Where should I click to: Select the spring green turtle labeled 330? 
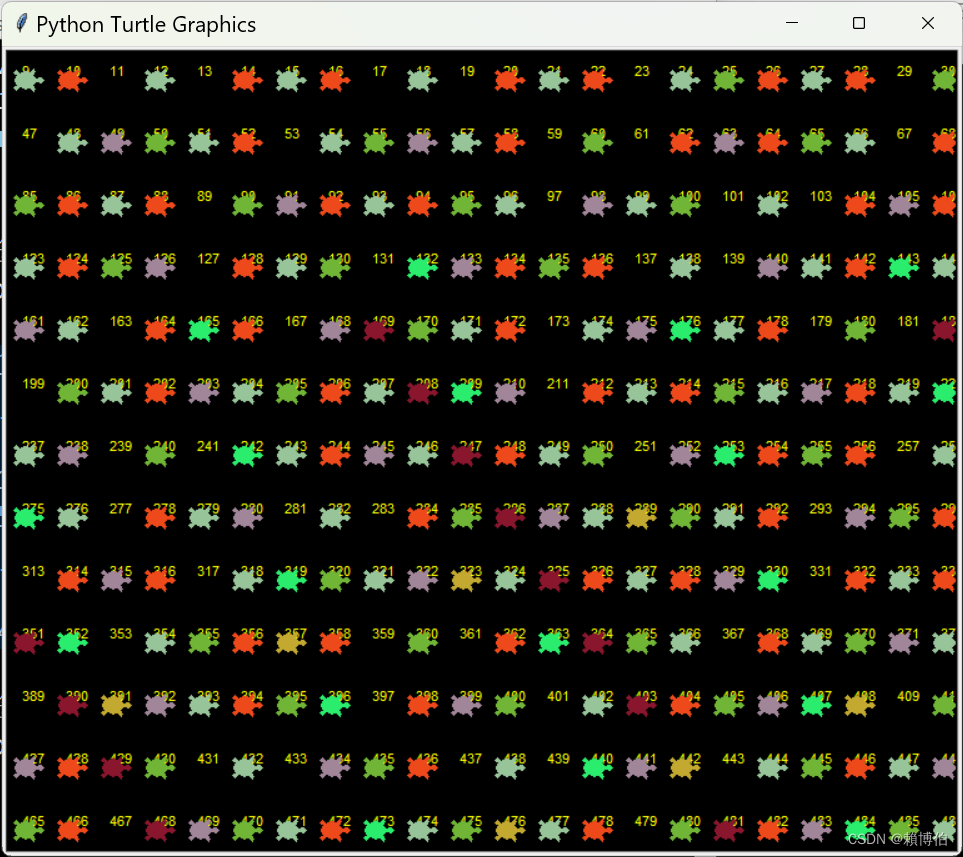point(771,579)
